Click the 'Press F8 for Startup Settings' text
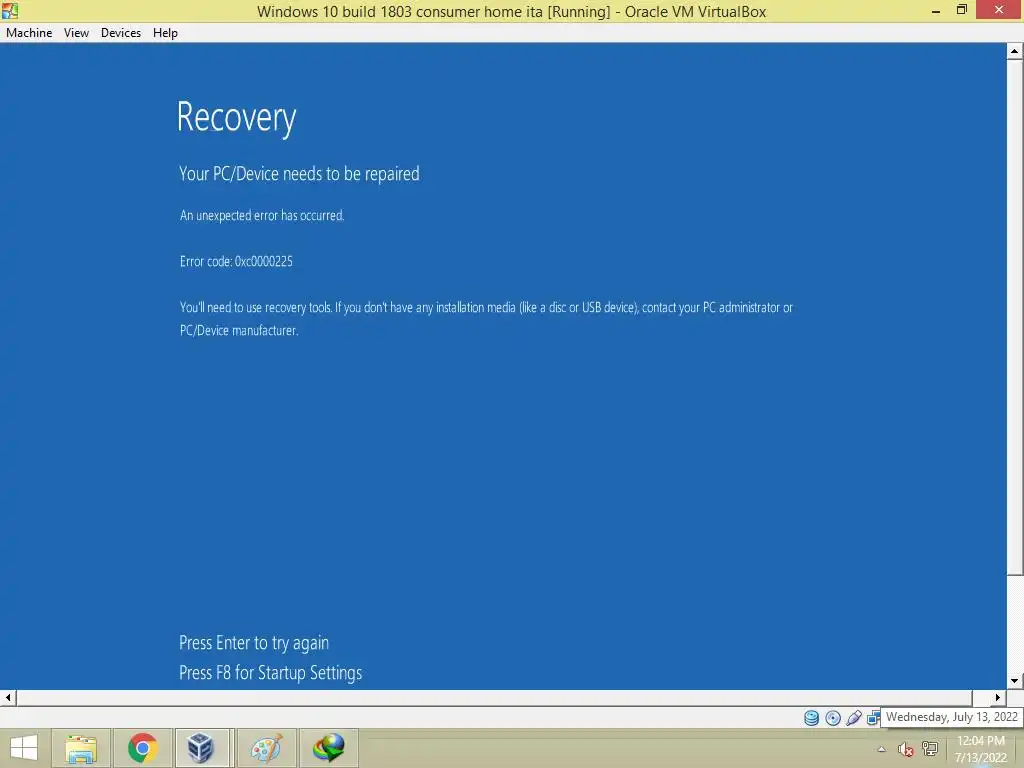 (270, 673)
